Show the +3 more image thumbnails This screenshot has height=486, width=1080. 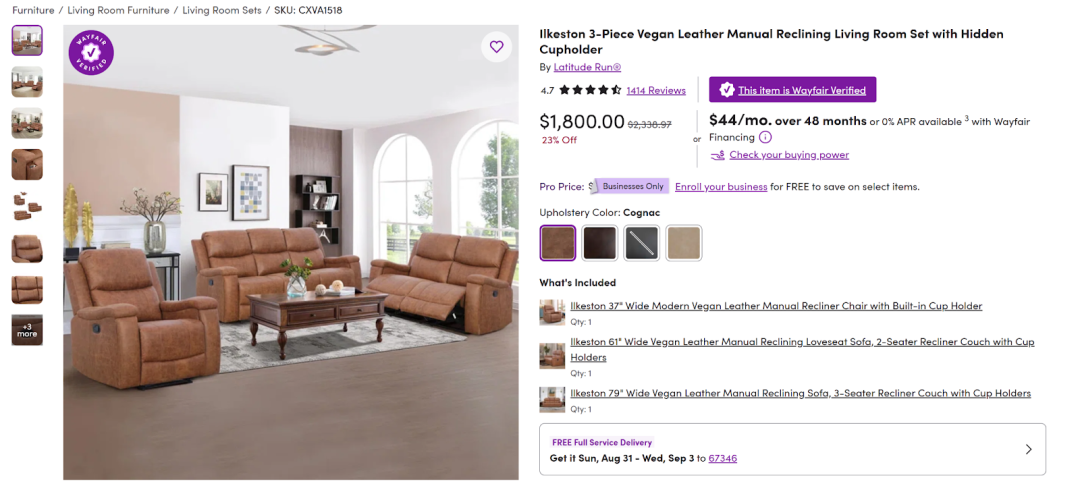pos(27,330)
